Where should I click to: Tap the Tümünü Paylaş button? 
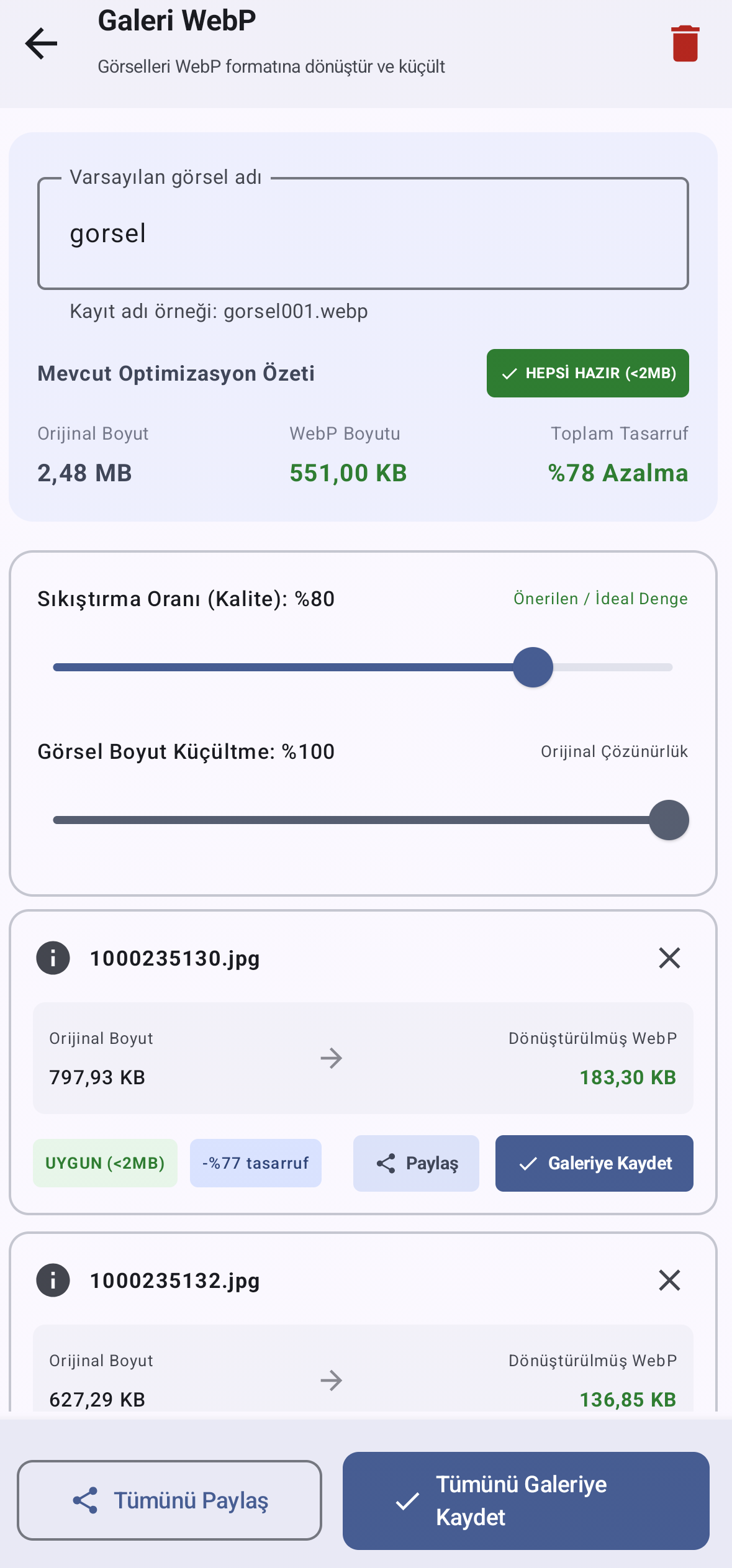[x=169, y=1500]
